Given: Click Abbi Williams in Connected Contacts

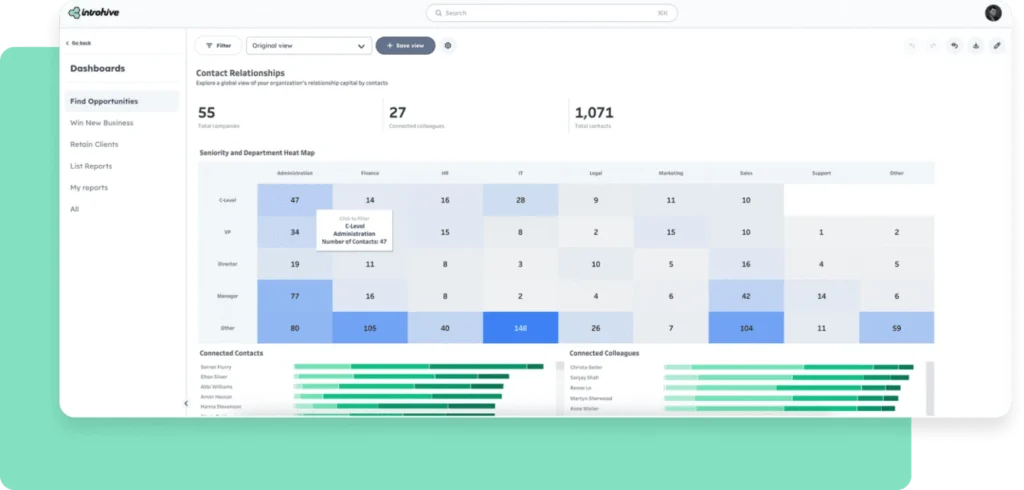Looking at the screenshot, I should [216, 386].
